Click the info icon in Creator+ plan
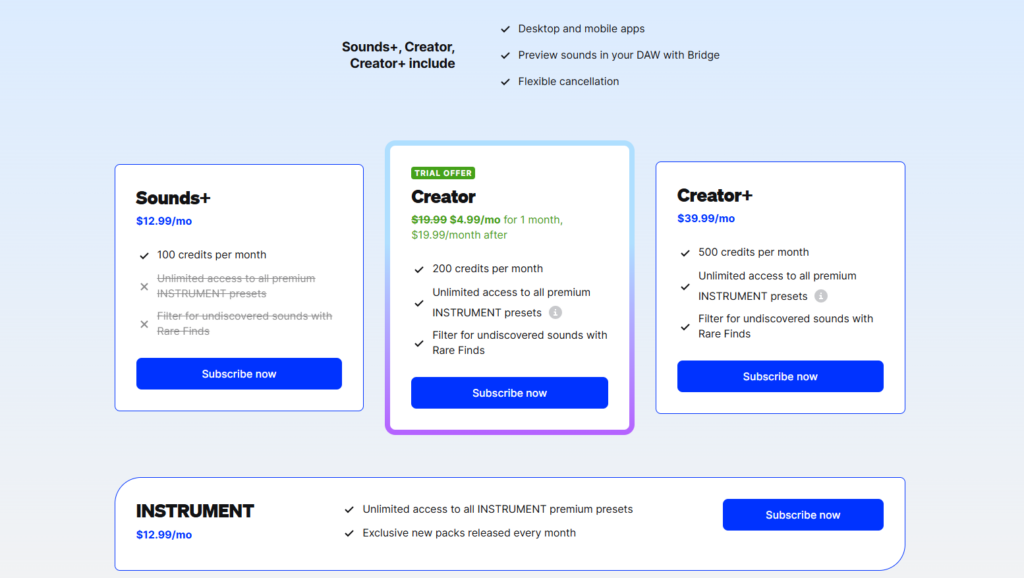The height and width of the screenshot is (578, 1024). 821,297
